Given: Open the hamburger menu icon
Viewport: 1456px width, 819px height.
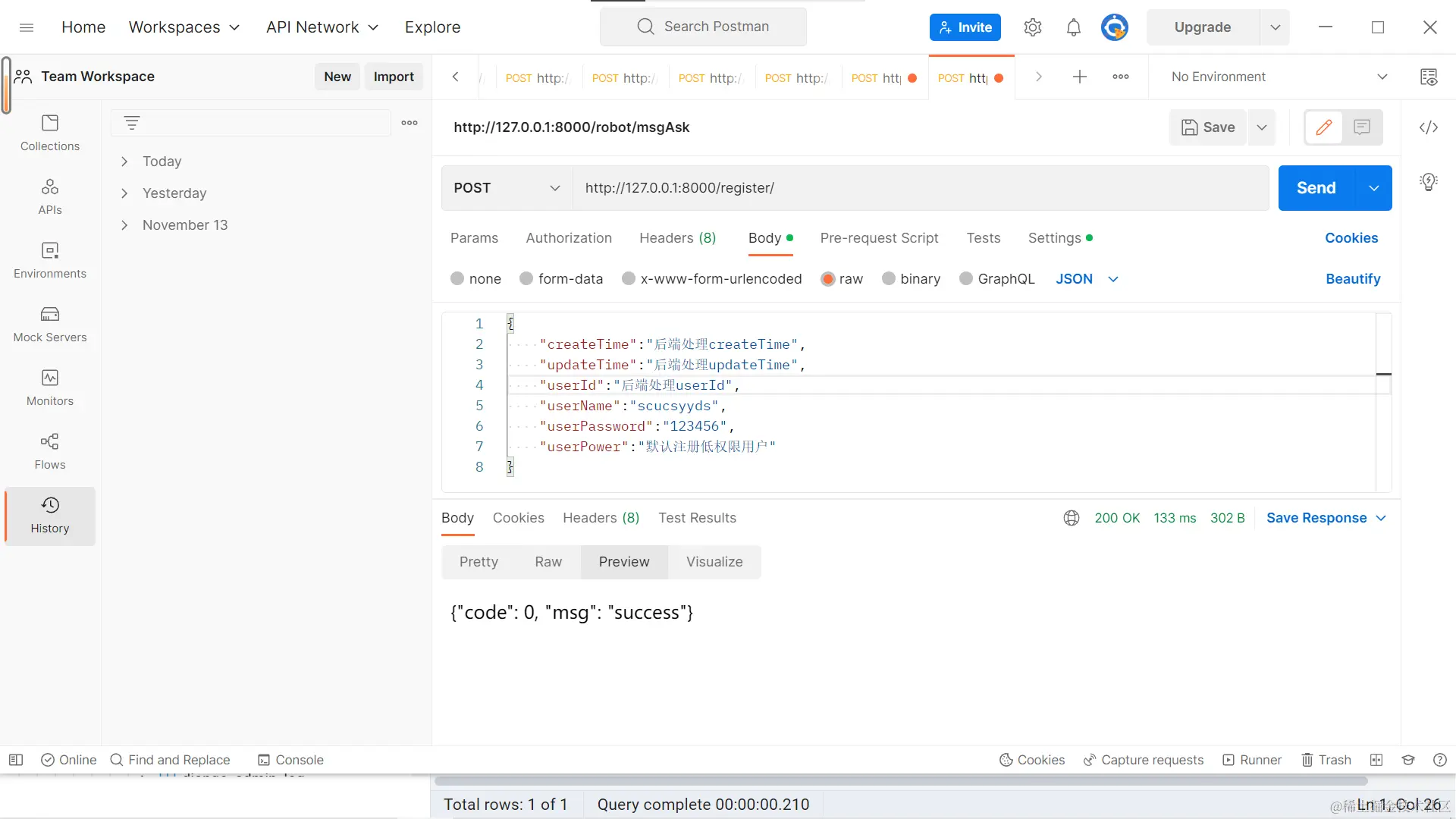Looking at the screenshot, I should [27, 27].
